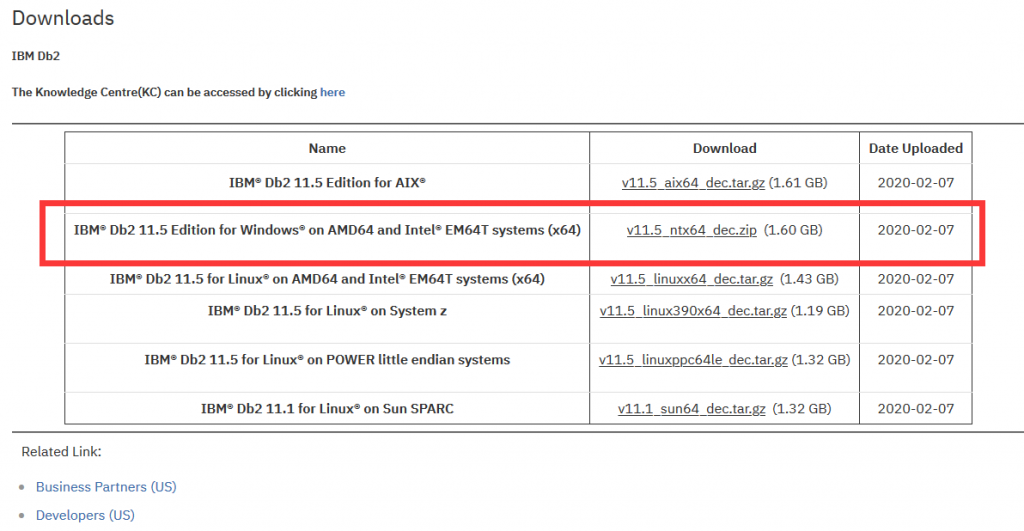Click the 'Related Link:' label
The image size is (1024, 531).
pos(61,451)
